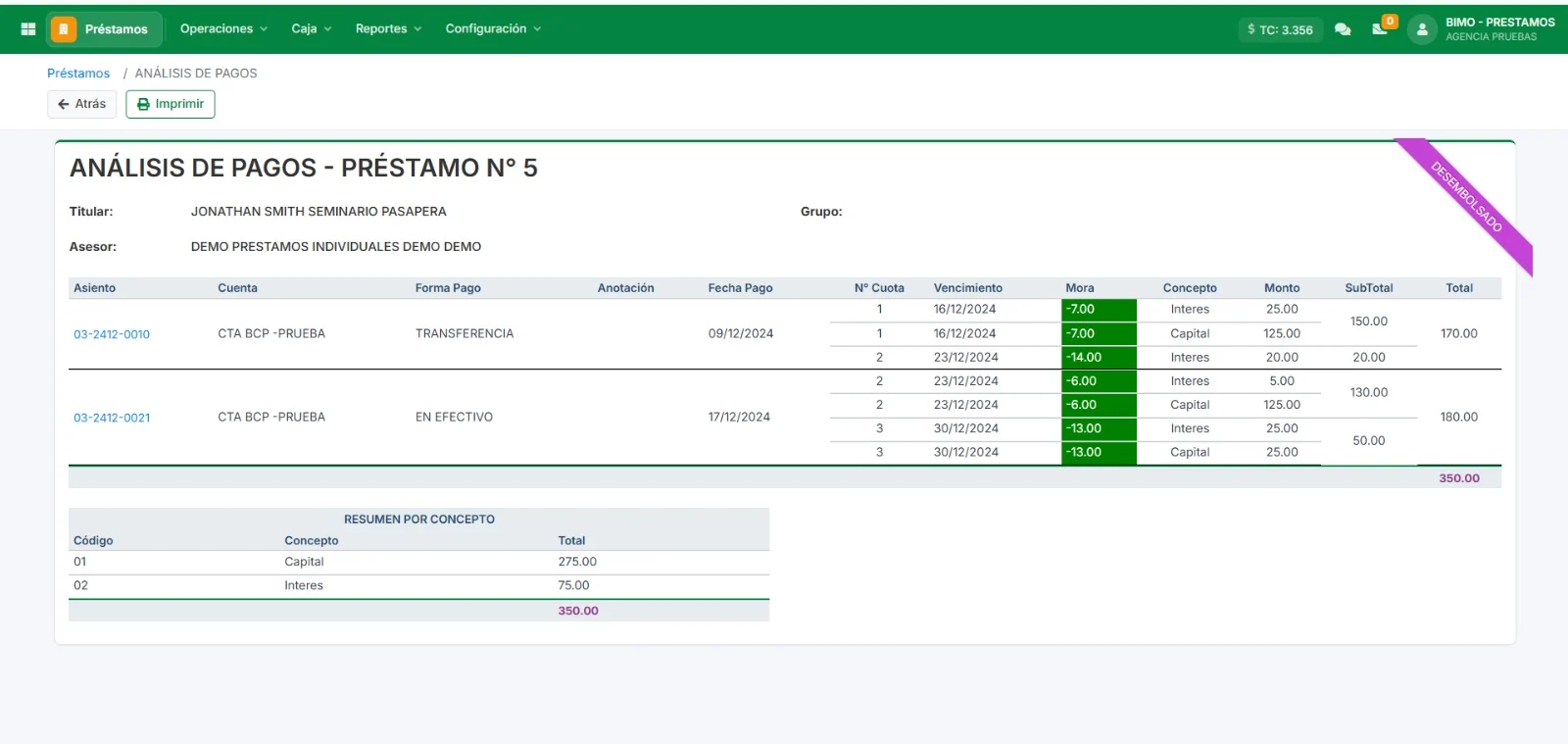Viewport: 1568px width, 744px height.
Task: Click the titular name JONATHAN SMITH SEMINARIO PASAPERA
Action: (x=318, y=212)
